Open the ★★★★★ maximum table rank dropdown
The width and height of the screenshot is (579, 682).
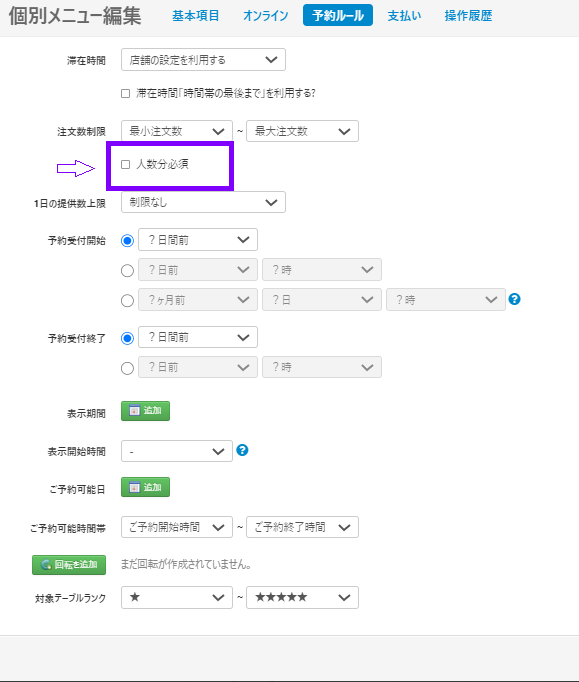[302, 597]
